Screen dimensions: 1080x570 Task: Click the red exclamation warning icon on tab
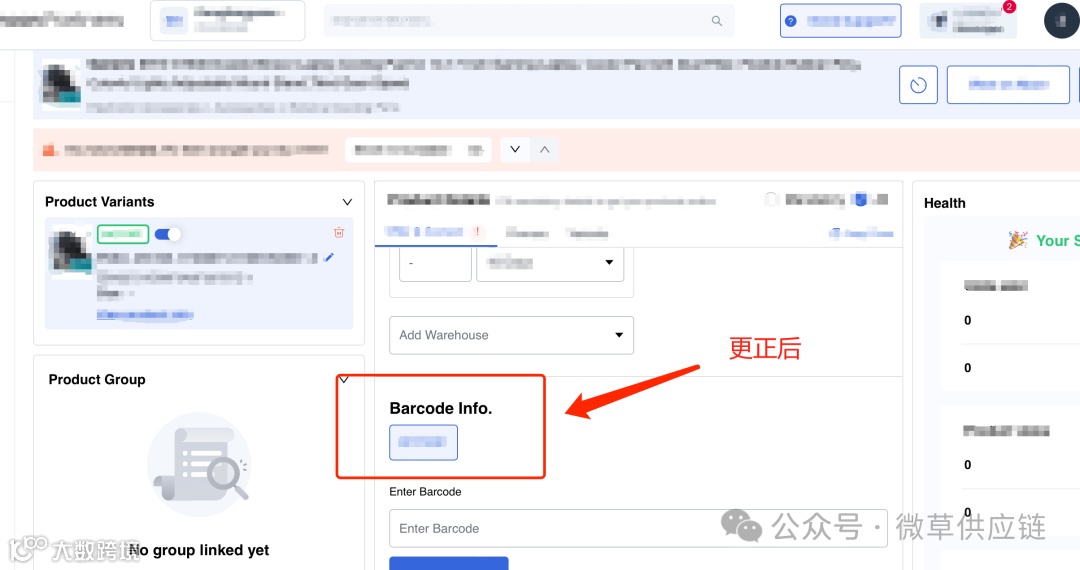pyautogui.click(x=477, y=232)
